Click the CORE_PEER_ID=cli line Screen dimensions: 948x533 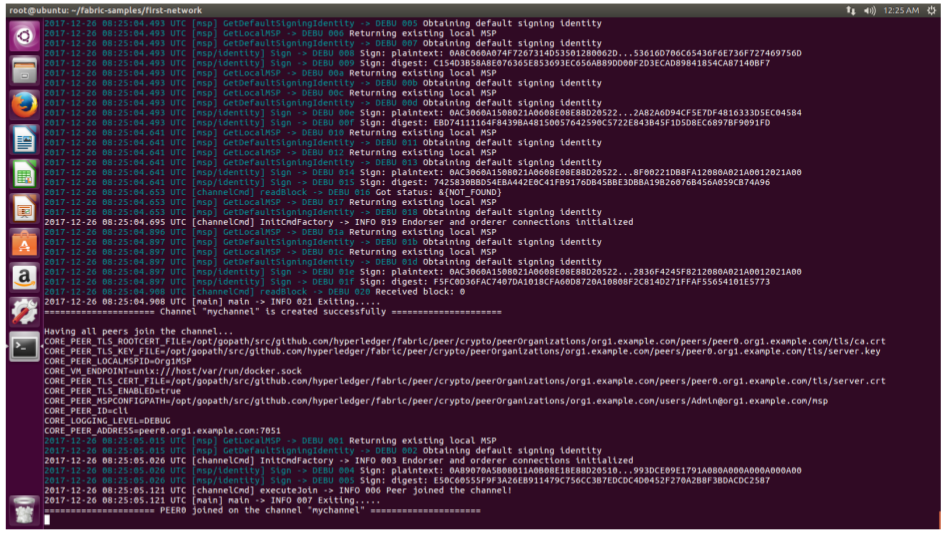pyautogui.click(x=86, y=411)
